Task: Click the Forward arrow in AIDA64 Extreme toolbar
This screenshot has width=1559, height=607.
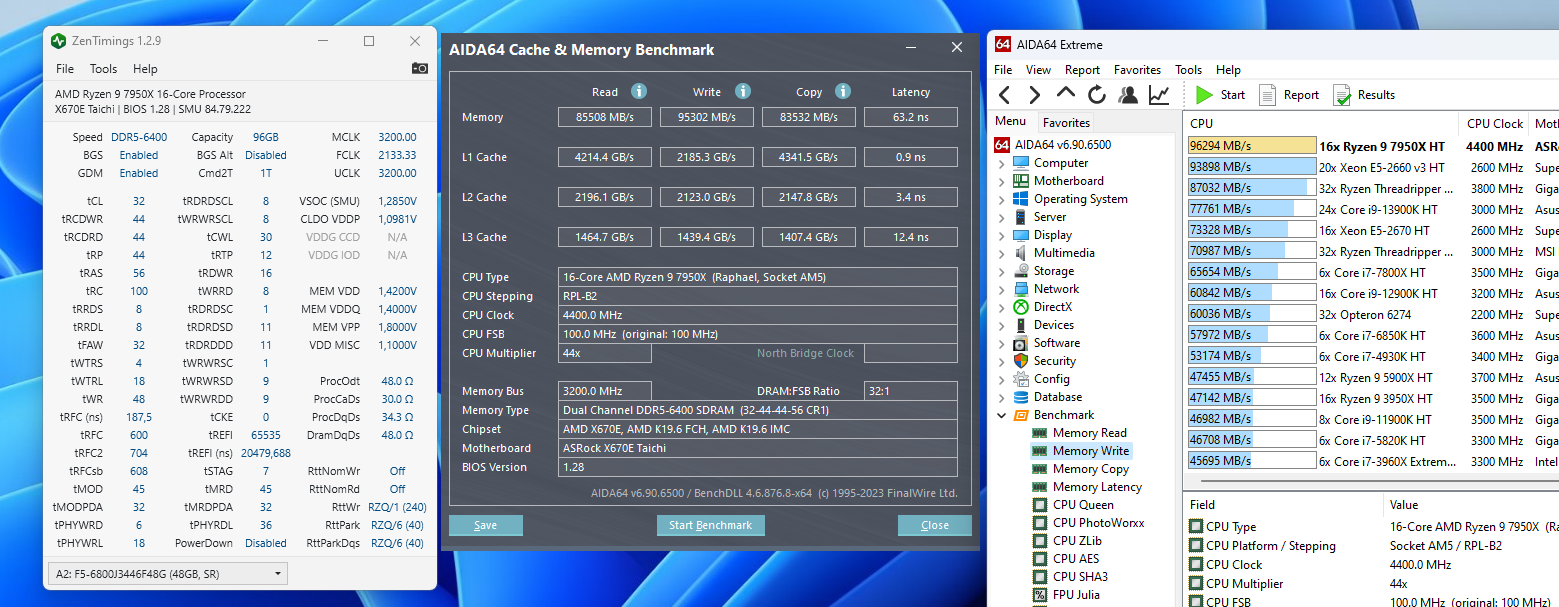Action: coord(1035,95)
